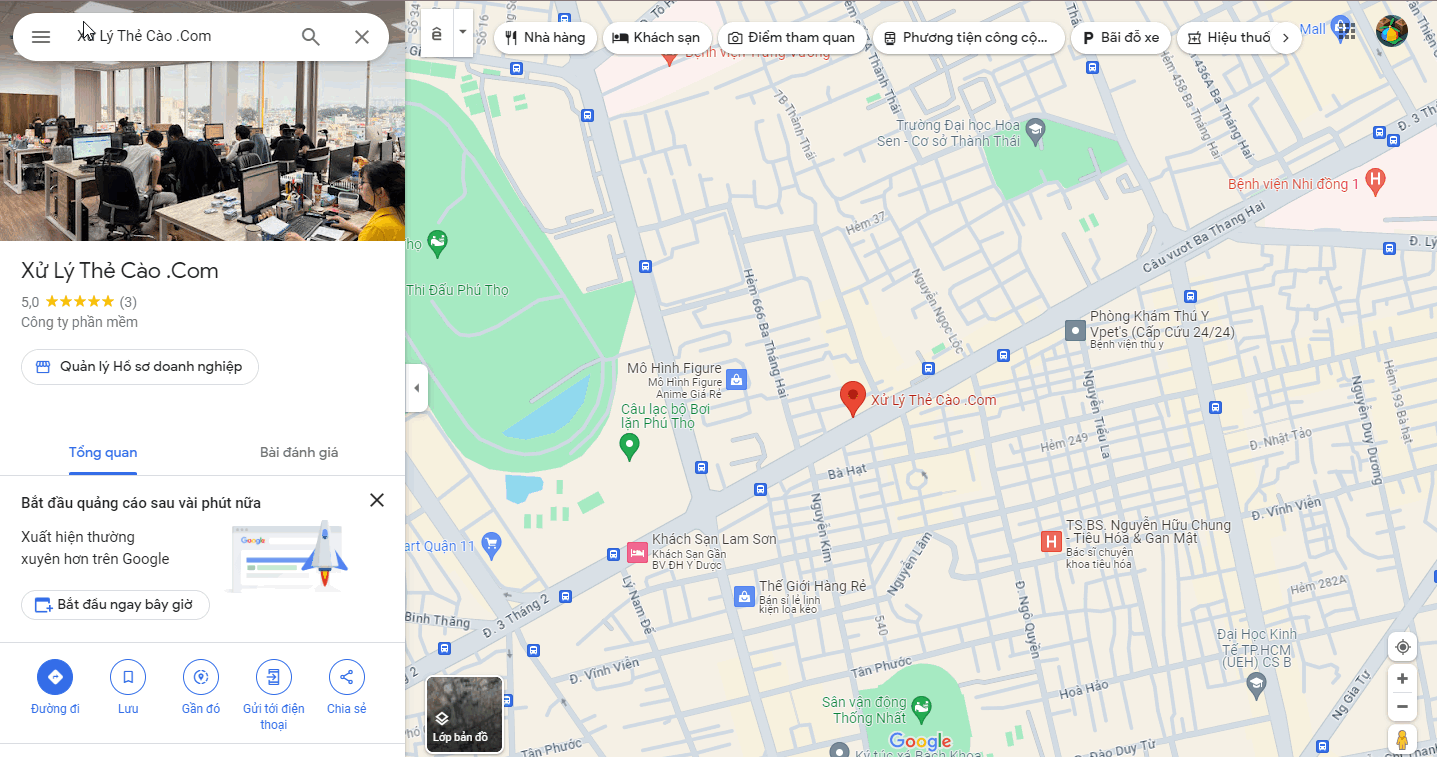Click the Street View pegman
1437x757 pixels.
(x=1402, y=740)
